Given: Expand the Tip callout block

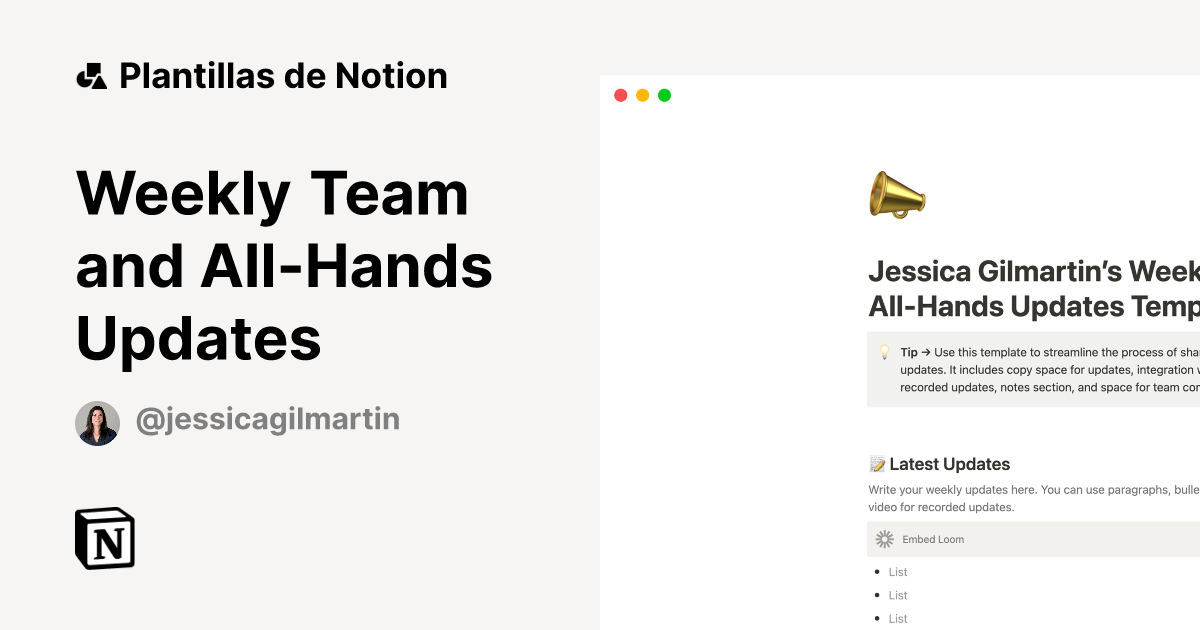Looking at the screenshot, I should 1030,369.
